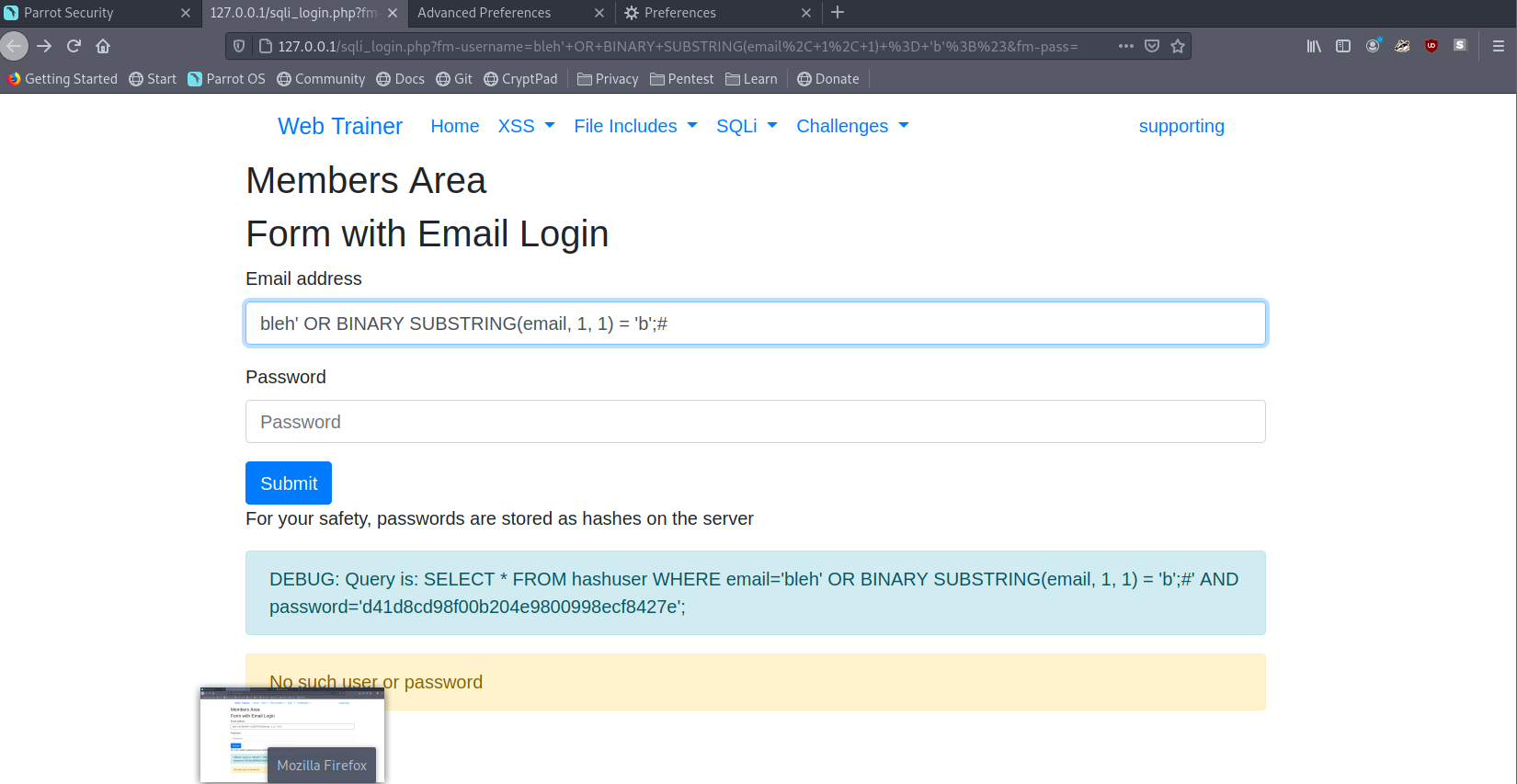
Task: Expand the Challenges dropdown
Action: click(852, 126)
